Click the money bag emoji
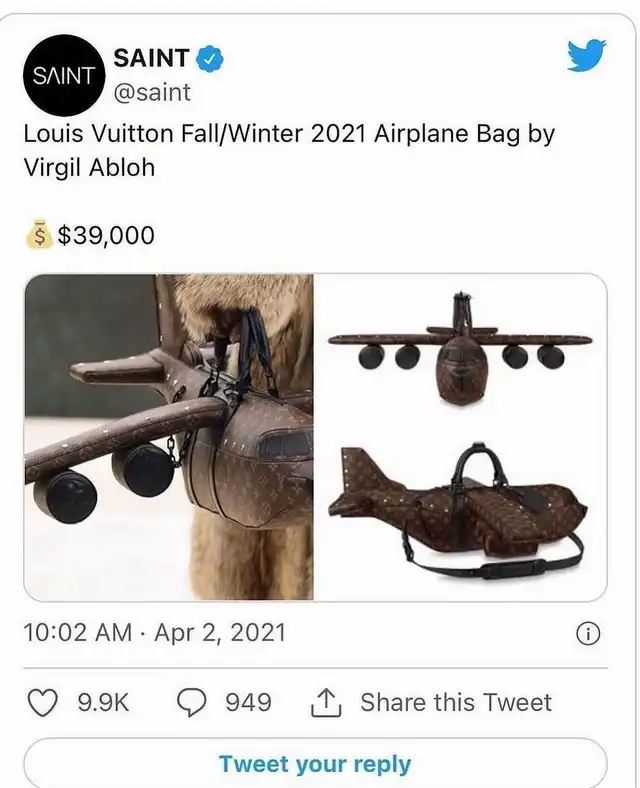The height and width of the screenshot is (788, 640). pos(38,235)
